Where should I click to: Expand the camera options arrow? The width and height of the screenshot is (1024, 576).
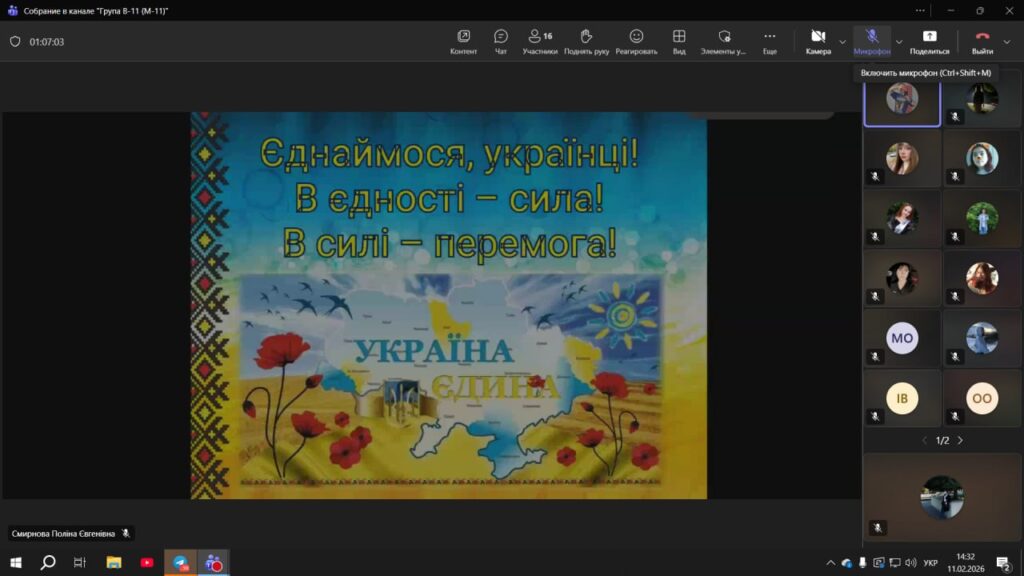click(842, 42)
